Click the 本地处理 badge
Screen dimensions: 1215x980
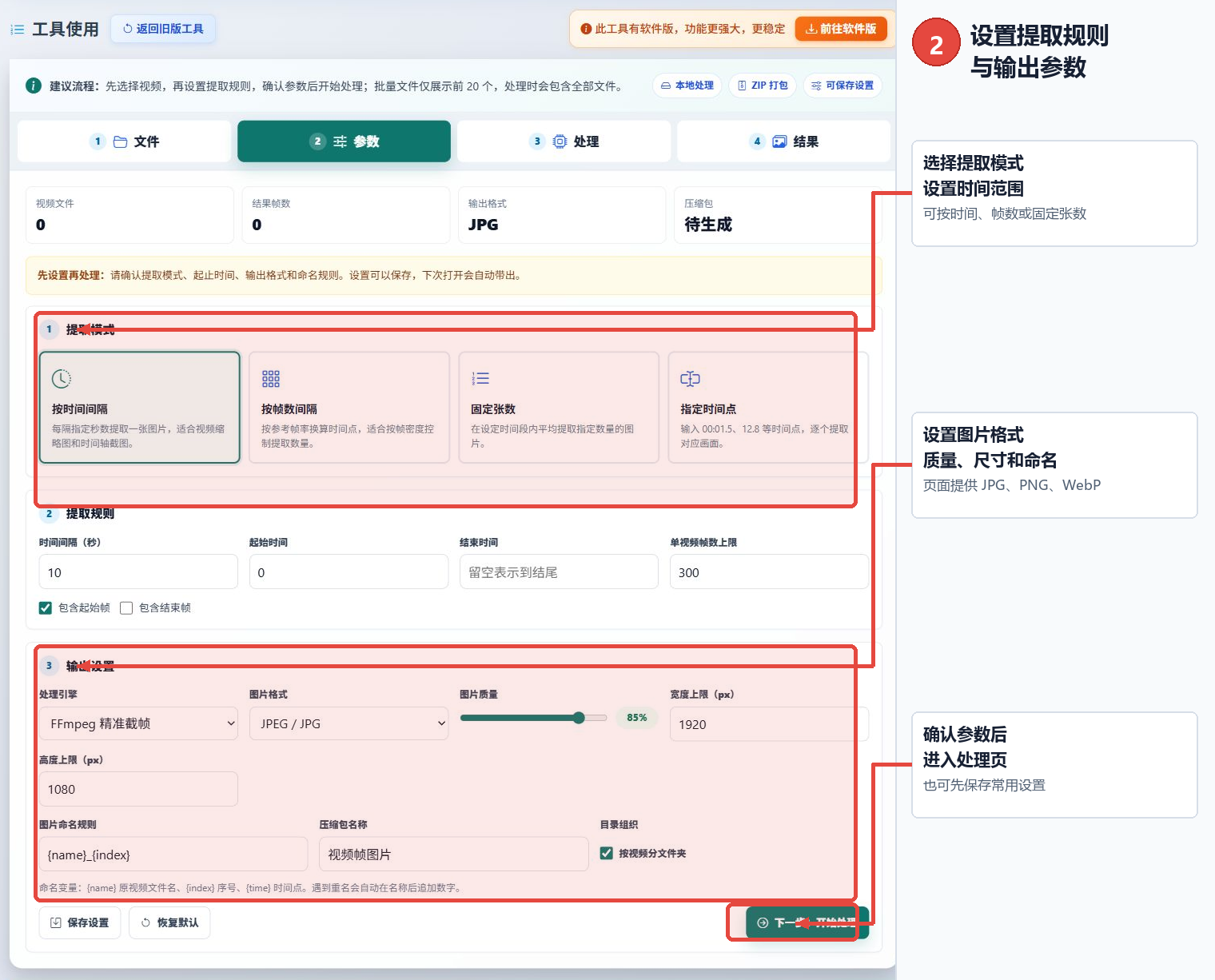(687, 86)
